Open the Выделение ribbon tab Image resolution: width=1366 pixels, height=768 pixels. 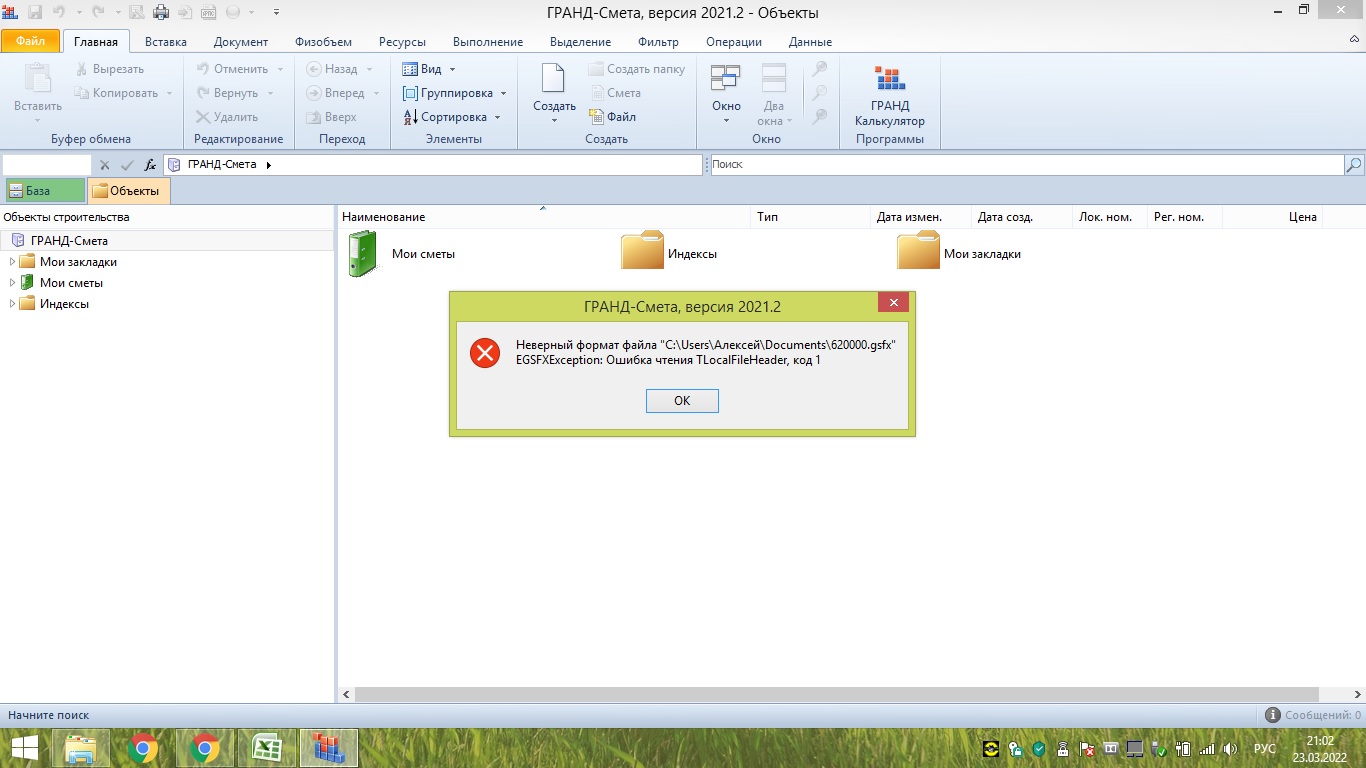point(580,42)
